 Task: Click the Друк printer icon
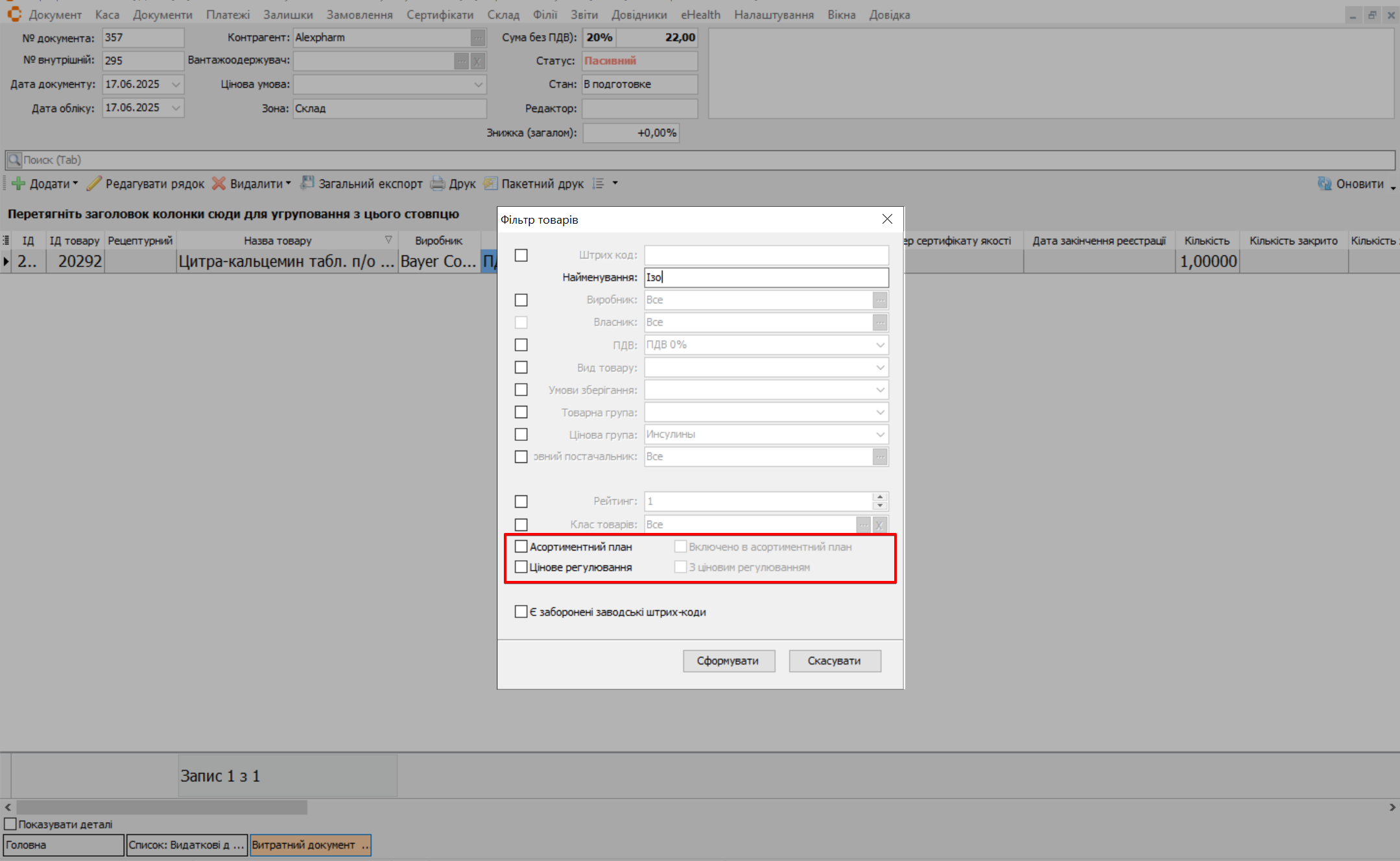(438, 184)
